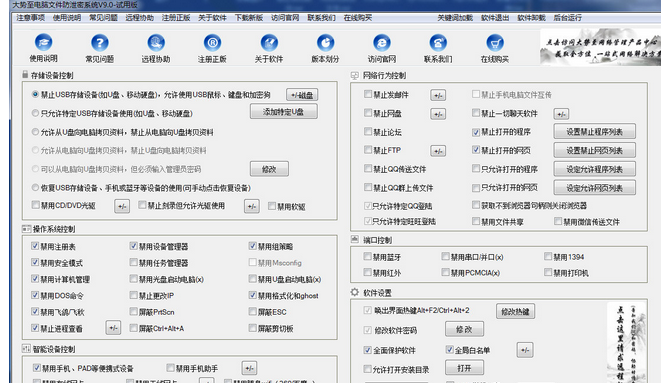This screenshot has height=383, width=661.
Task: Select radio 允许从U盘向电脑拷贝资料
Action: coord(35,132)
